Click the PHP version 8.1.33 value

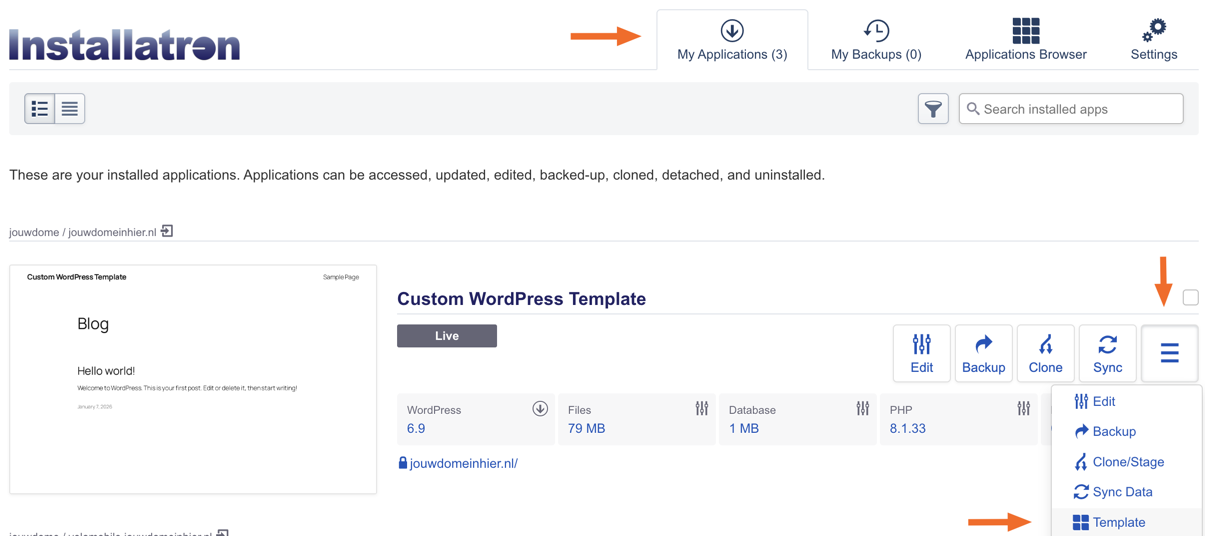tap(908, 429)
